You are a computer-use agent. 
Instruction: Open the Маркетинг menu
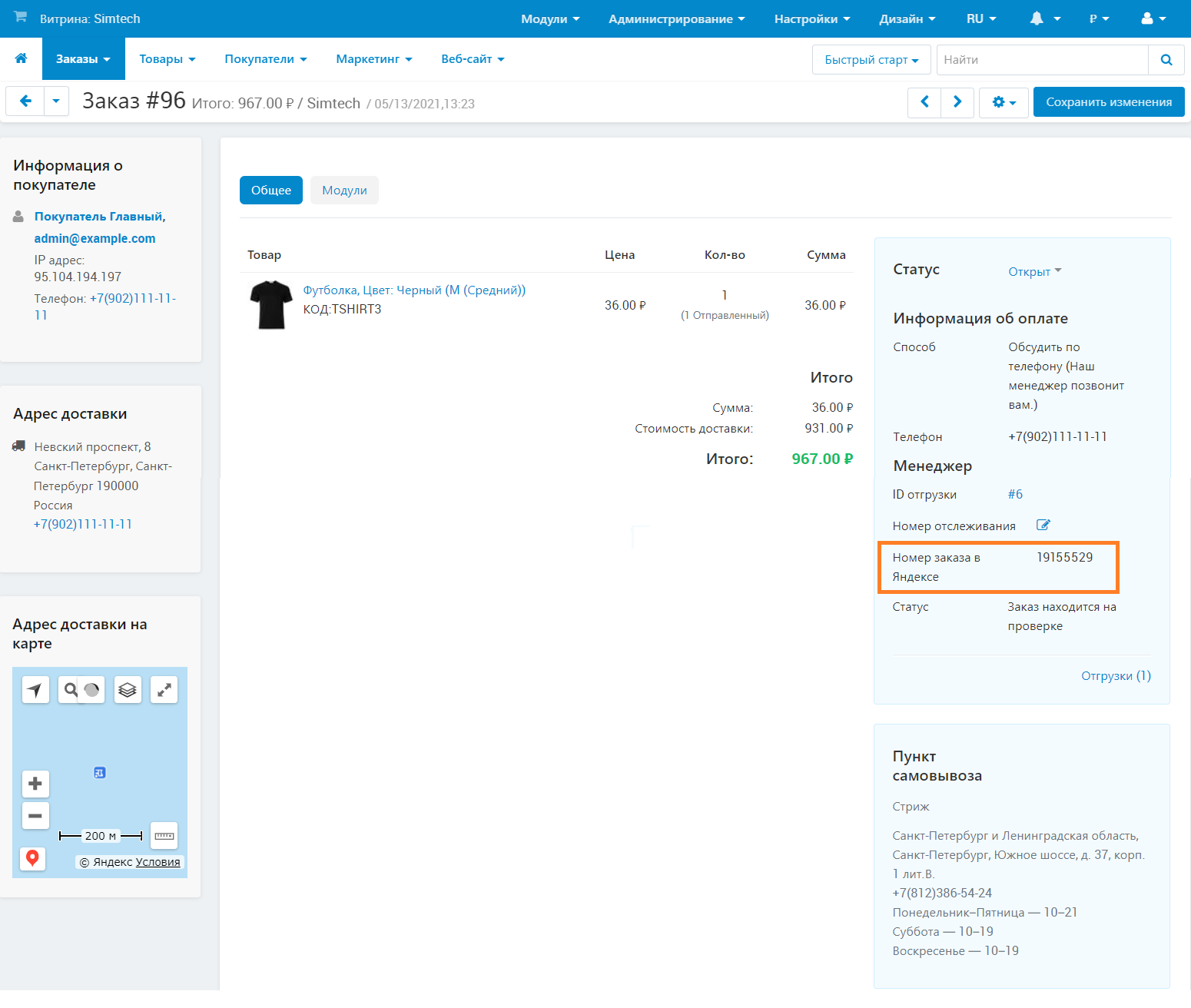coord(373,59)
